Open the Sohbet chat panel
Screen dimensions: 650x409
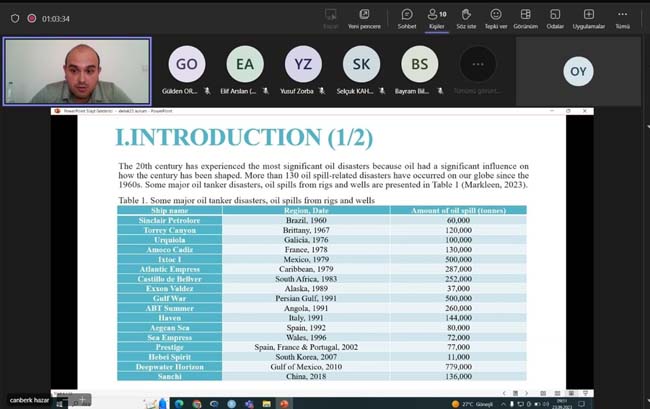click(x=407, y=17)
